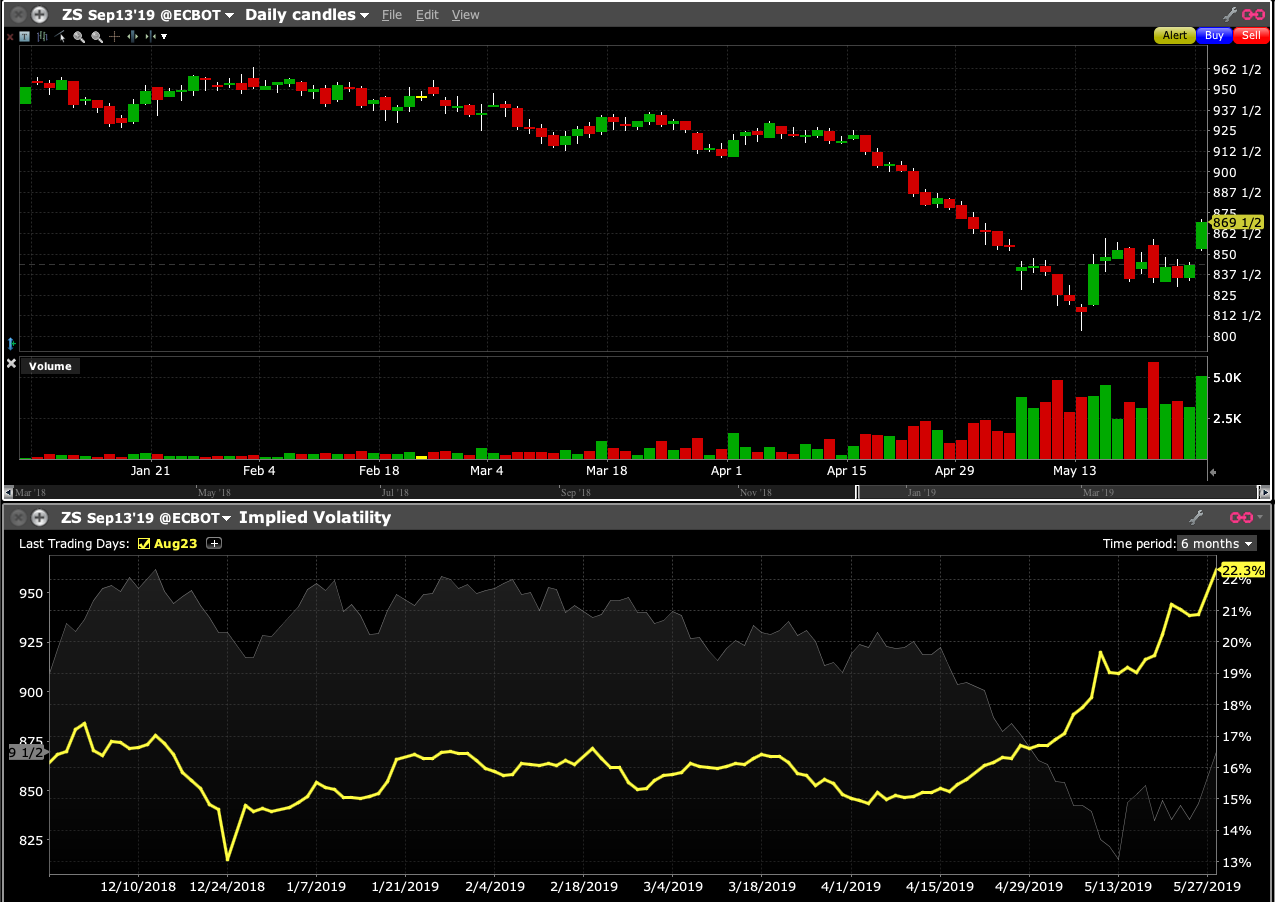Viewport: 1275px width, 902px height.
Task: Click the 5.0K volume axis label
Action: point(1227,378)
